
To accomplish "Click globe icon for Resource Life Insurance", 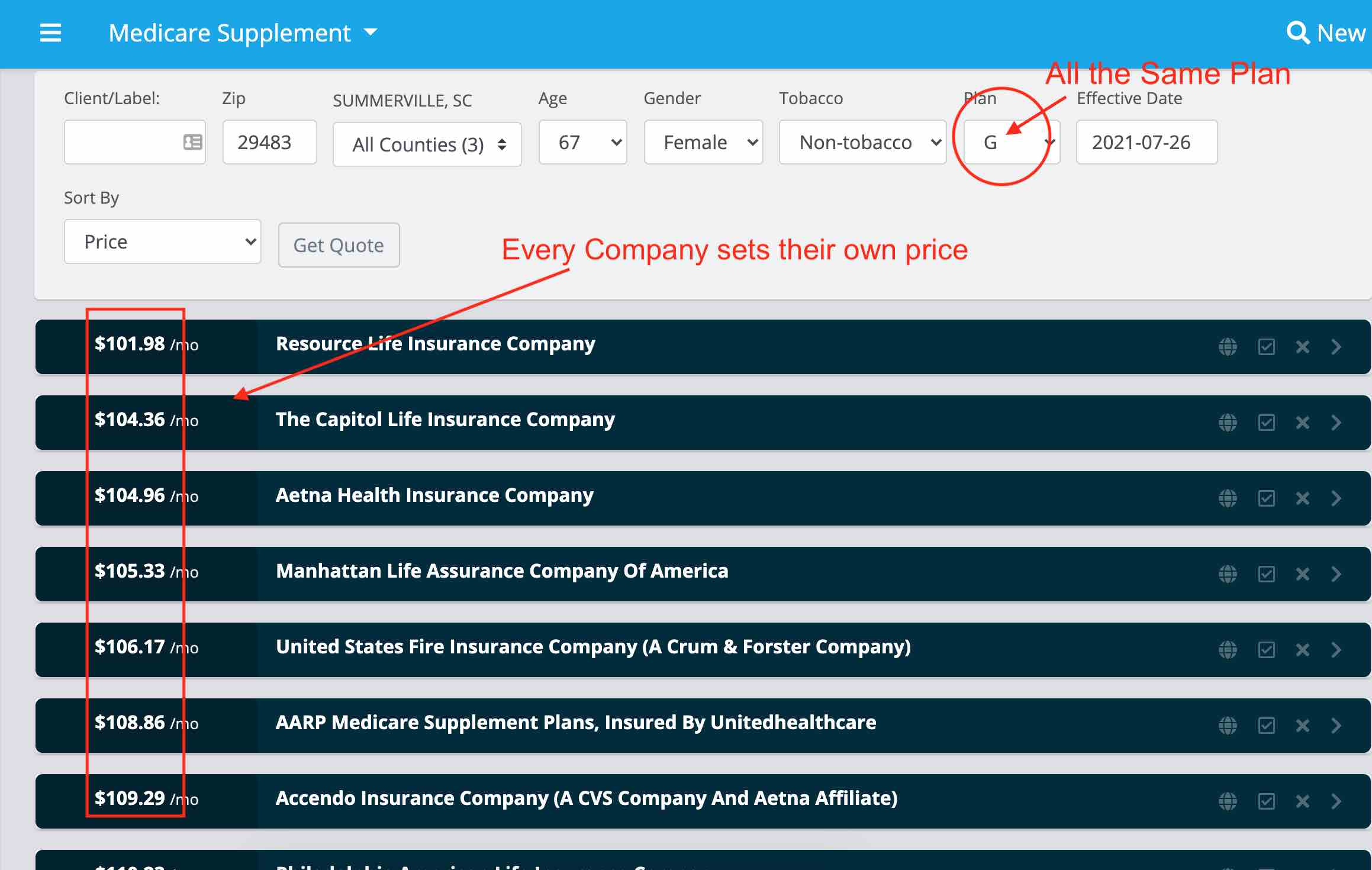I will (x=1228, y=347).
